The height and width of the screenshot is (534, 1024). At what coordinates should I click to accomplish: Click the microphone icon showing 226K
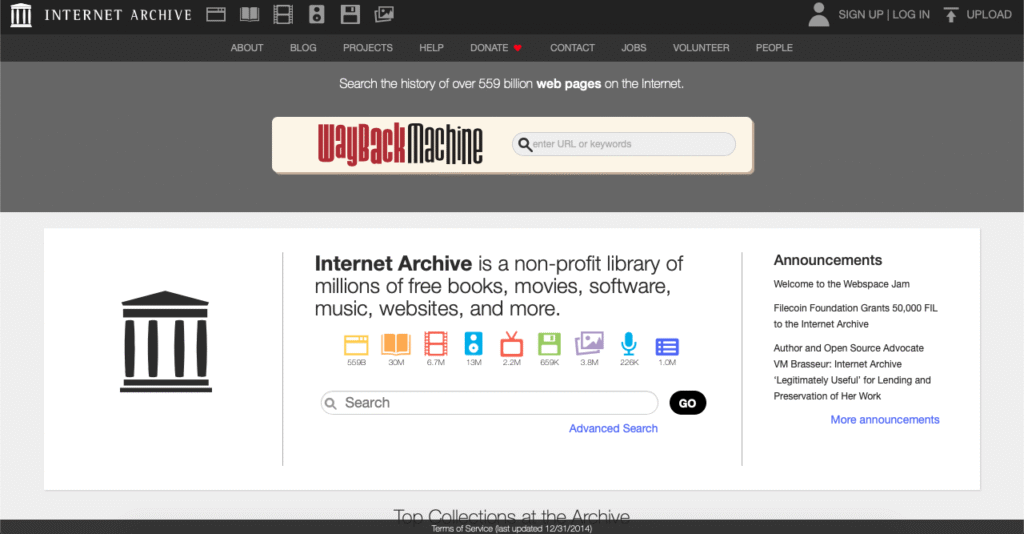628,345
